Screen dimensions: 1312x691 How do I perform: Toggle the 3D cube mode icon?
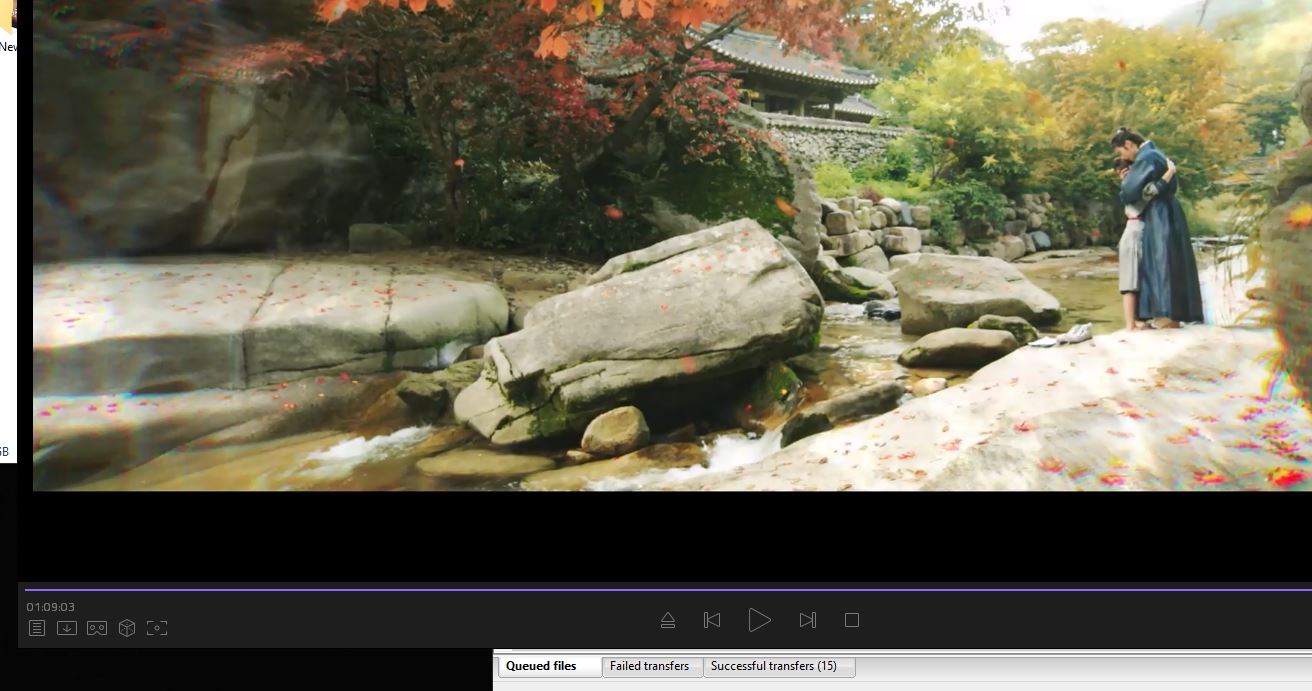point(127,628)
